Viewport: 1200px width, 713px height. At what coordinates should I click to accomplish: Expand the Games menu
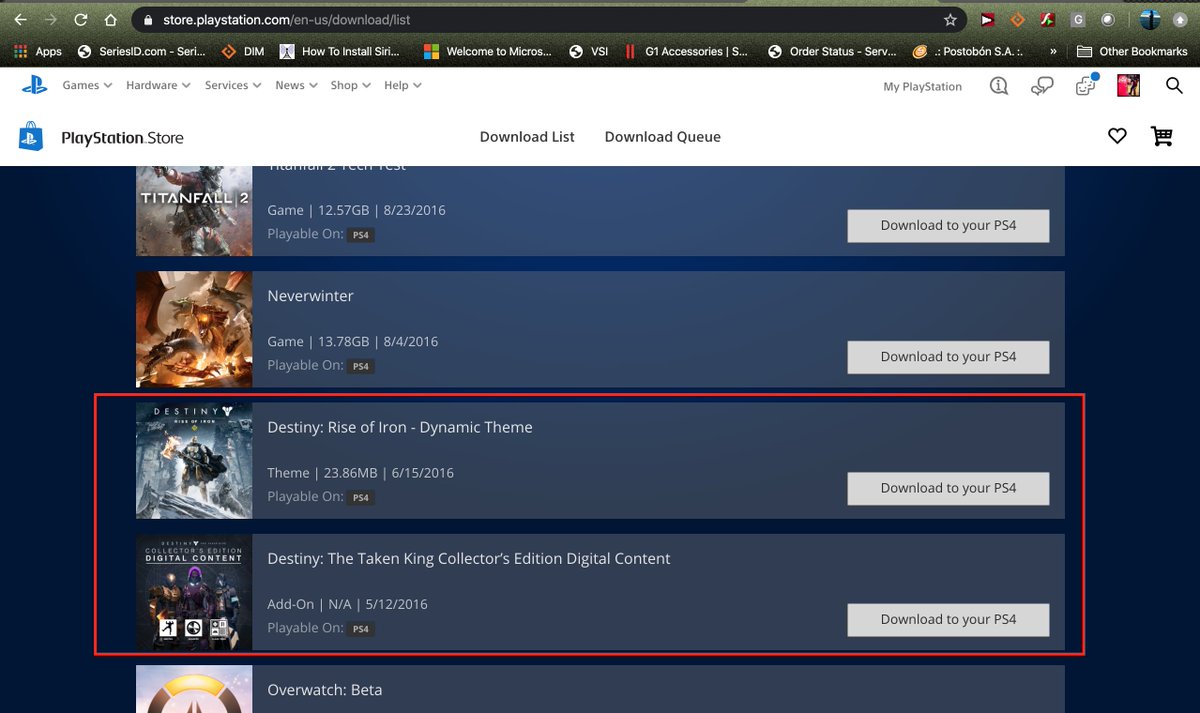tap(86, 86)
